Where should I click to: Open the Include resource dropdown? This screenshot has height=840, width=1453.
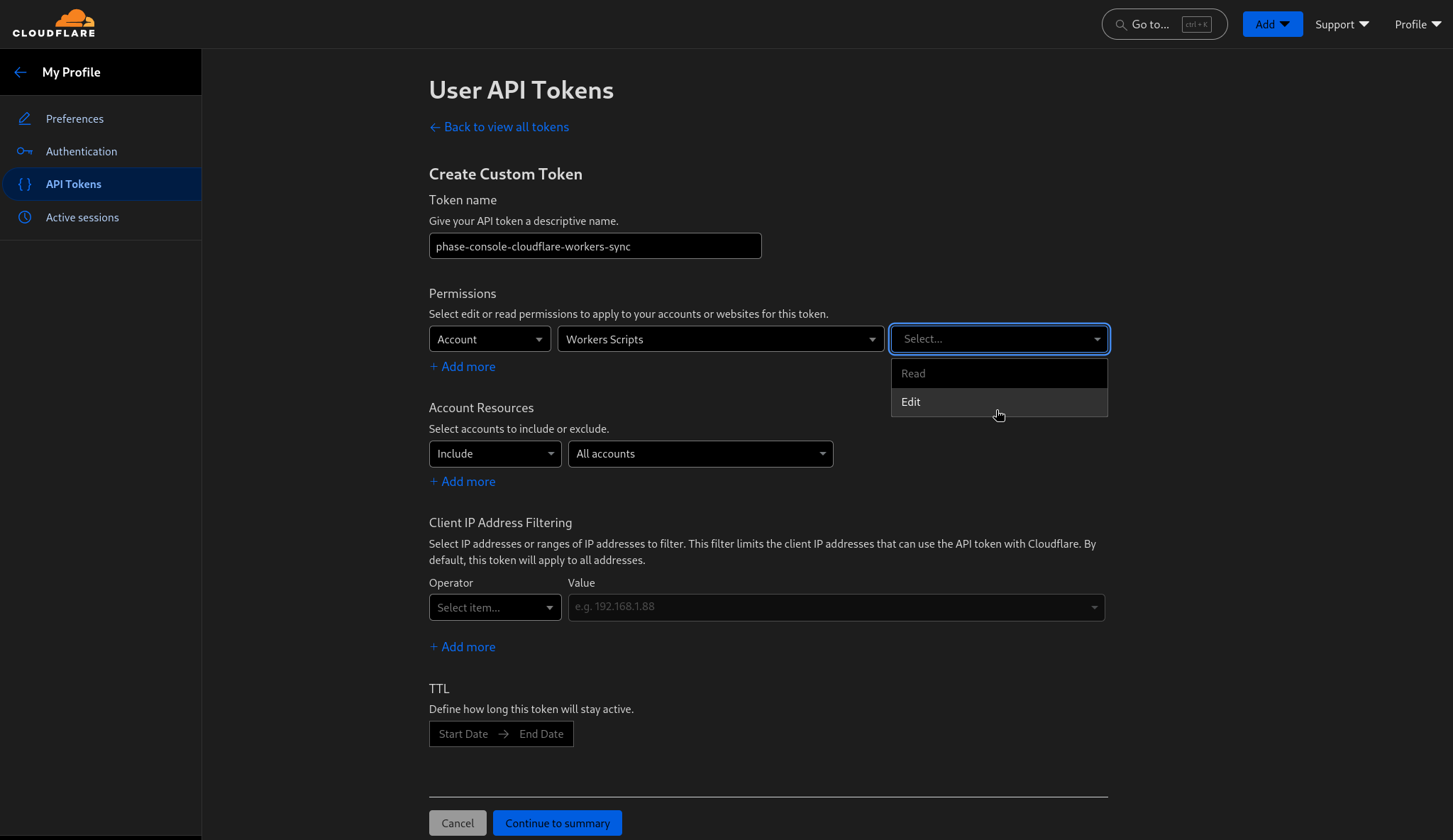[x=495, y=454]
